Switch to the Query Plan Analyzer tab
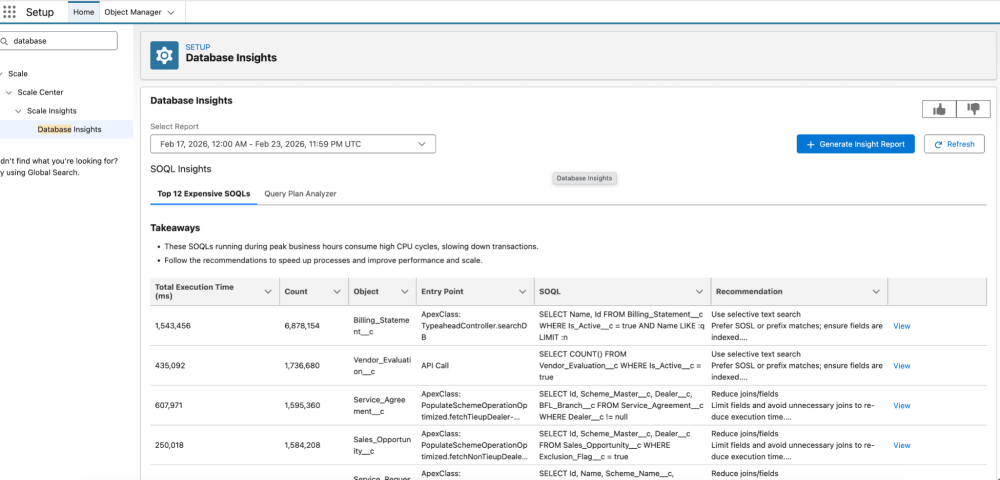Image resolution: width=1000 pixels, height=480 pixels. pos(300,193)
